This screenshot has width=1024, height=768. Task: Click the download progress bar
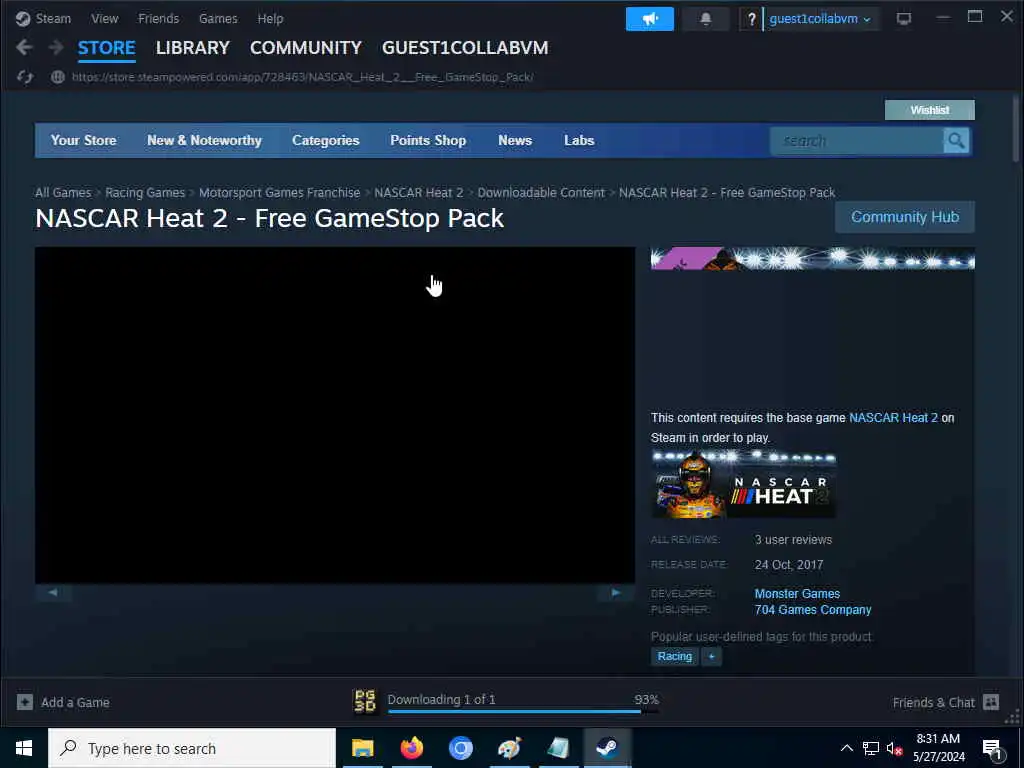click(x=523, y=711)
